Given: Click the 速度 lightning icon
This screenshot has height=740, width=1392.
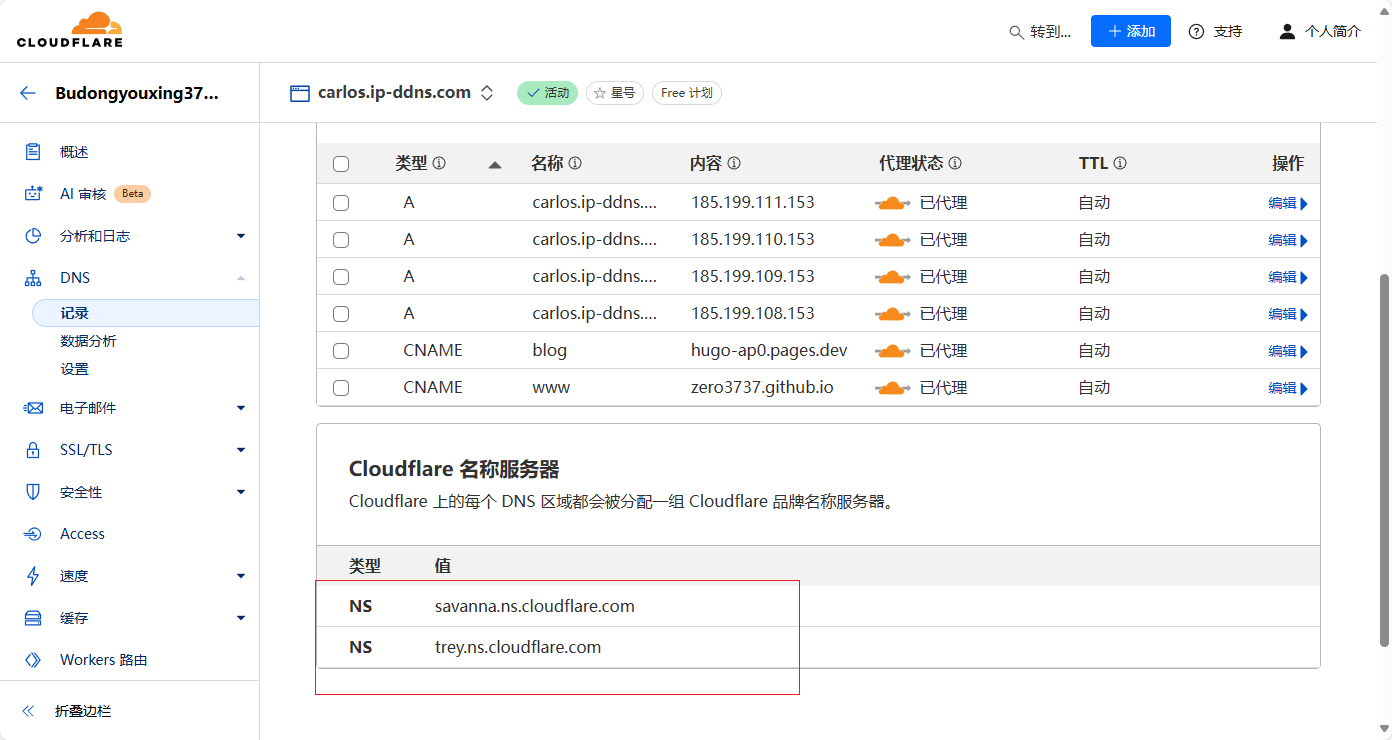Looking at the screenshot, I should (x=33, y=576).
